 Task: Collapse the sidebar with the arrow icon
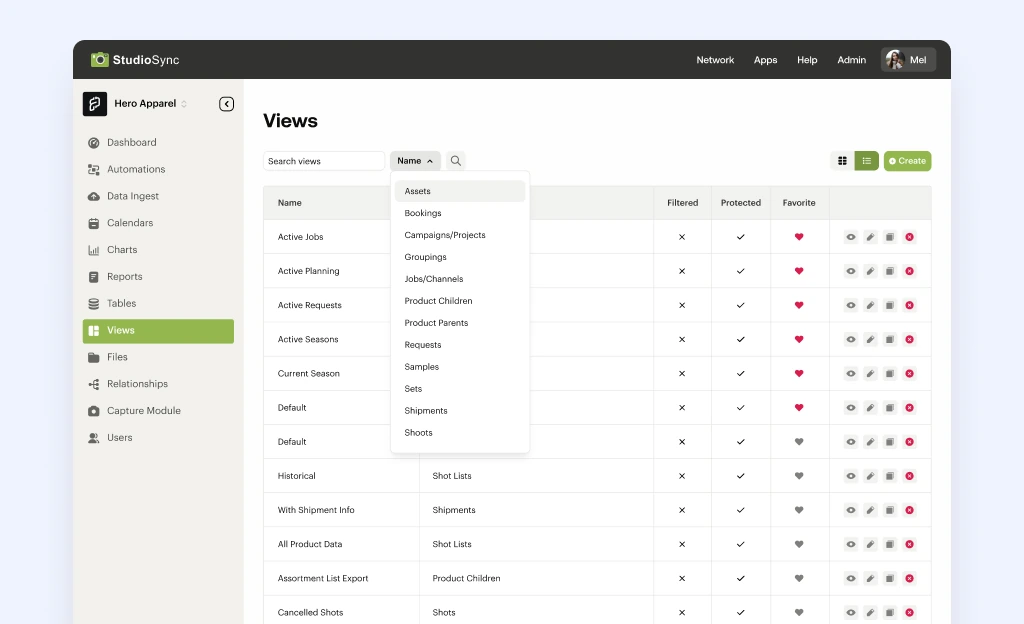click(227, 104)
